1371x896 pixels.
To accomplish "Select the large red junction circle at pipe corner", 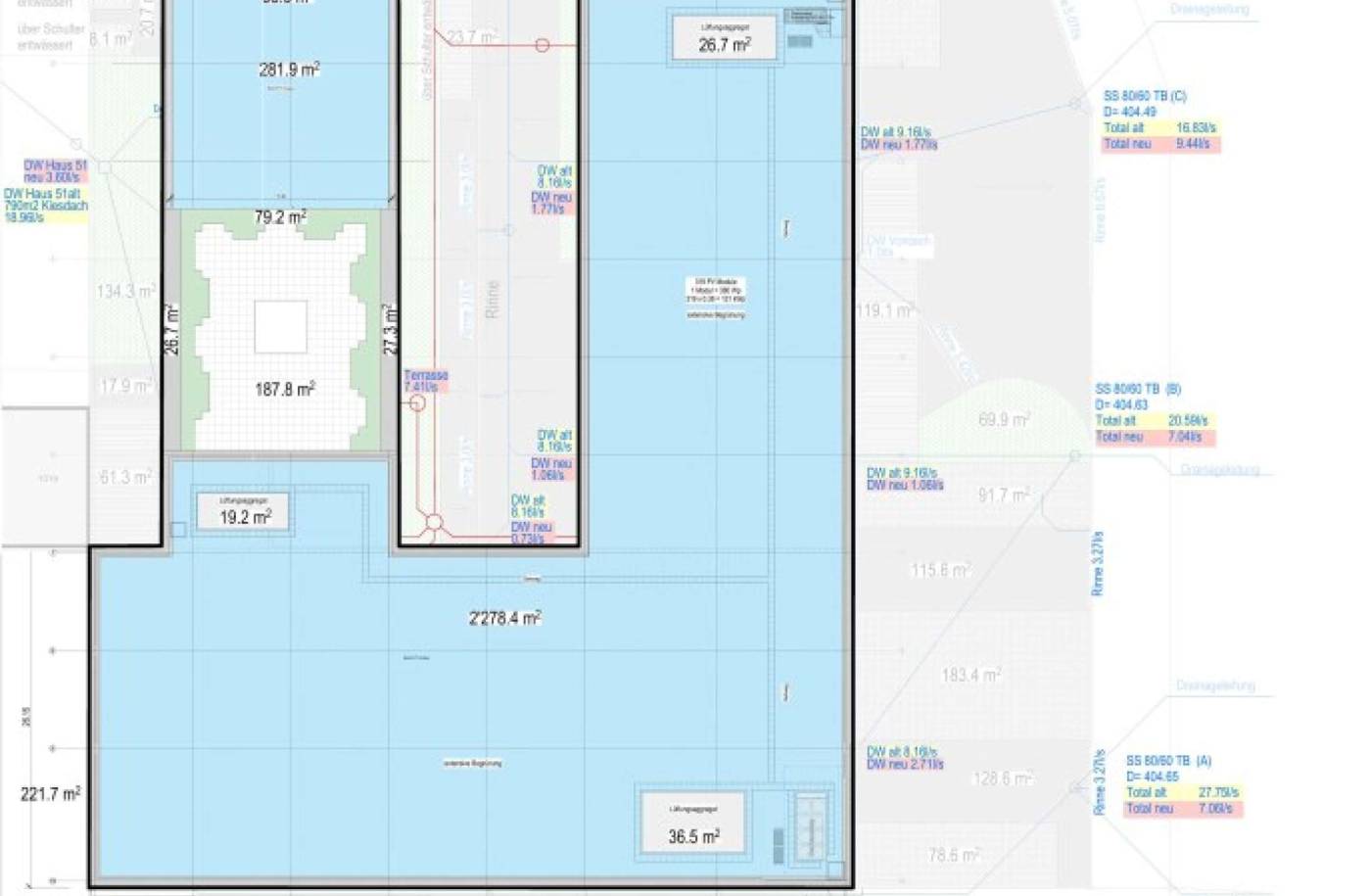I will click(434, 523).
